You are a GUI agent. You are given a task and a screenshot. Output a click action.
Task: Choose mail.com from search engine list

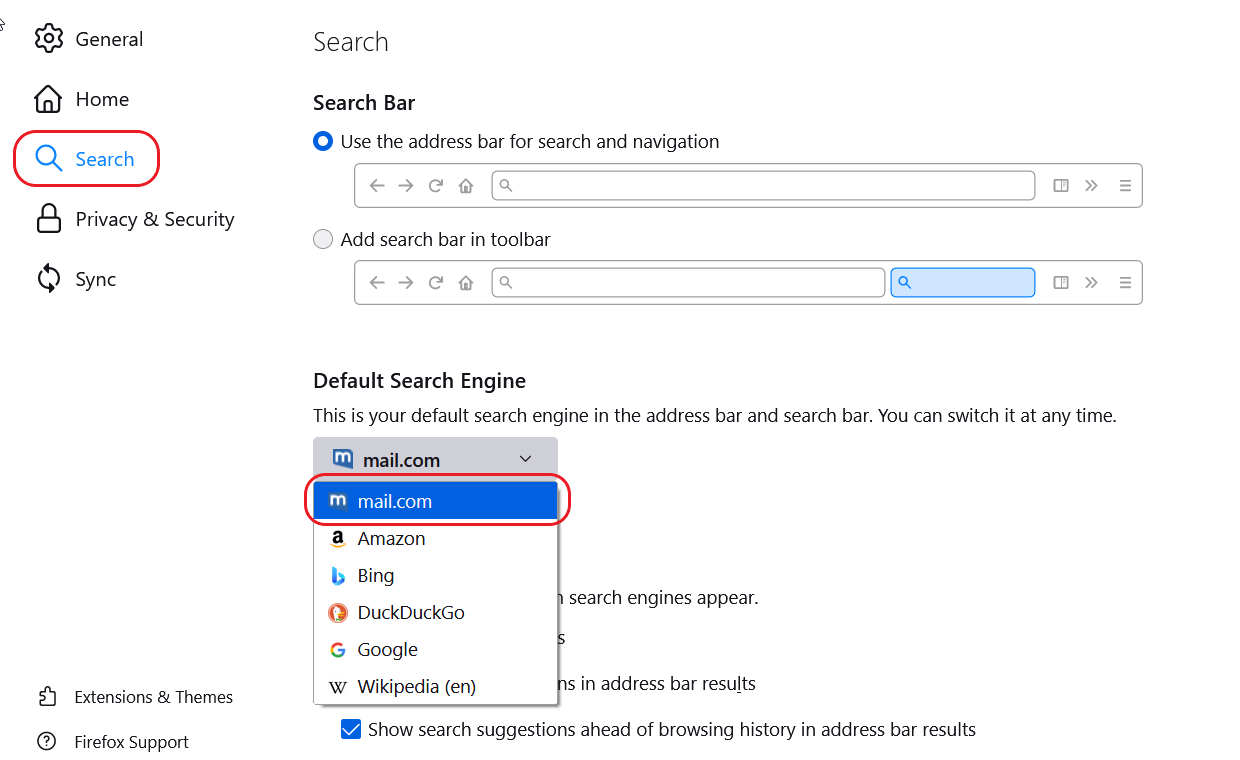click(x=435, y=501)
